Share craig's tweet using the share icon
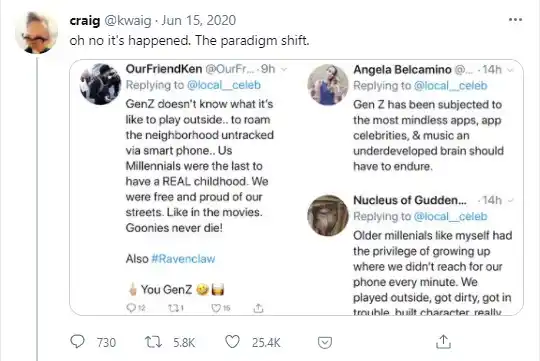Image resolution: width=540 pixels, height=361 pixels. [x=443, y=342]
